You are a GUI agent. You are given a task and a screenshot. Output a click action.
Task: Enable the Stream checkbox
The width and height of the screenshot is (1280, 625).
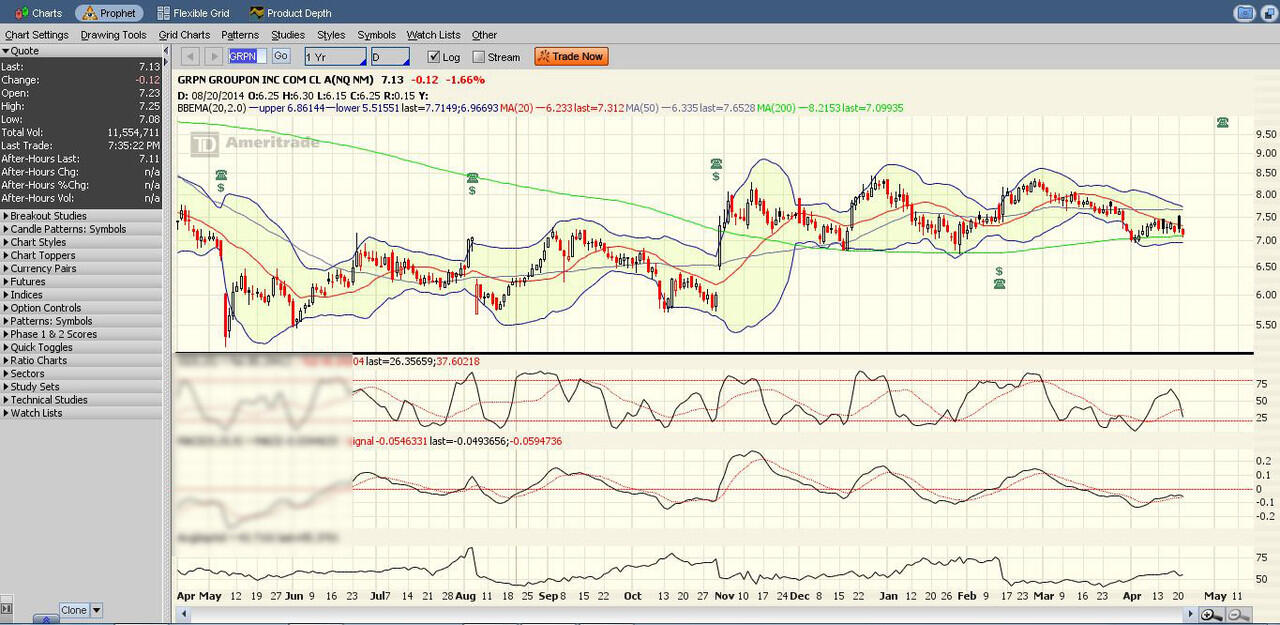tap(478, 57)
